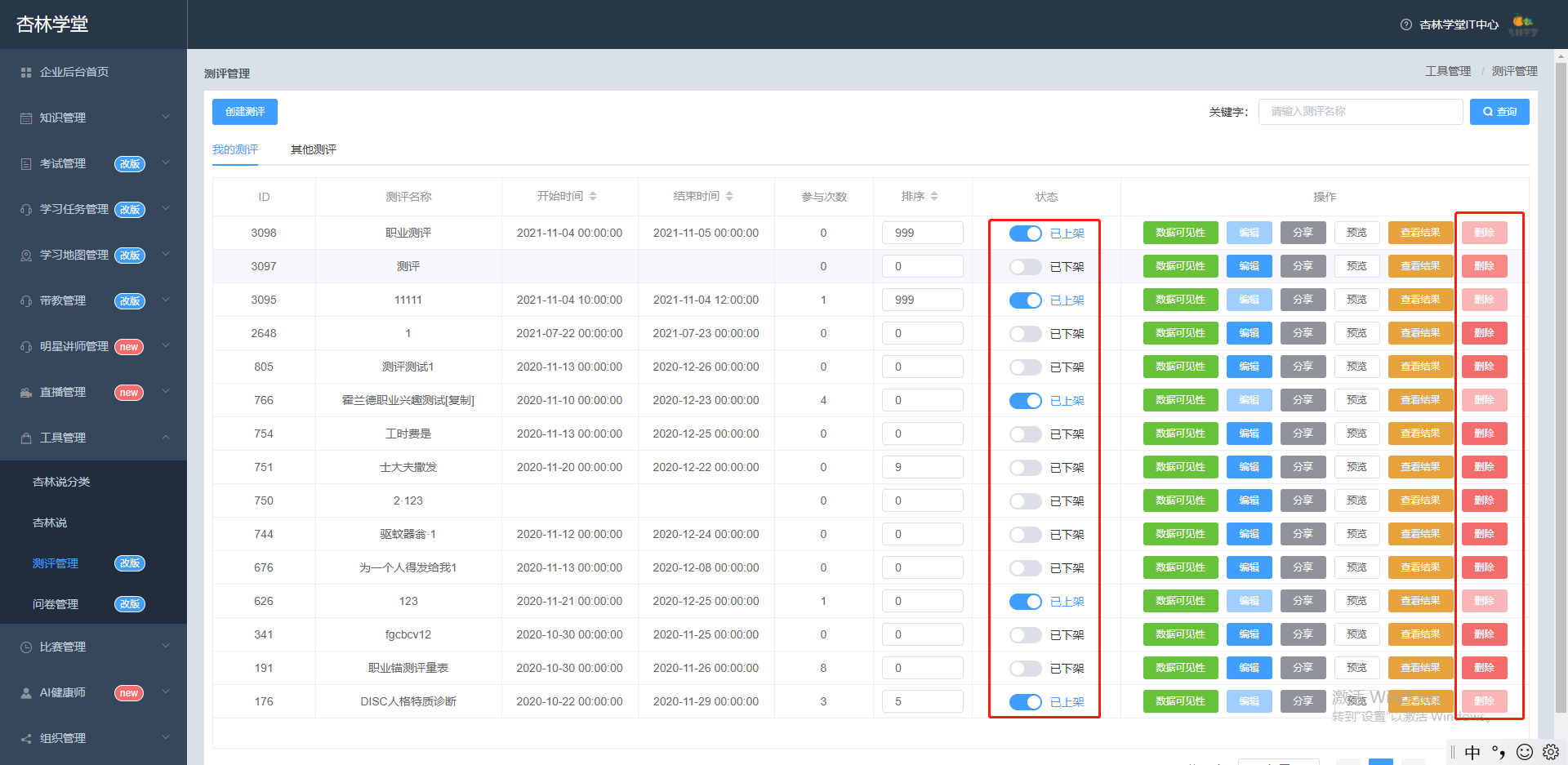1568x765 pixels.
Task: Expand the 直播管理 menu chevron
Action: [166, 392]
